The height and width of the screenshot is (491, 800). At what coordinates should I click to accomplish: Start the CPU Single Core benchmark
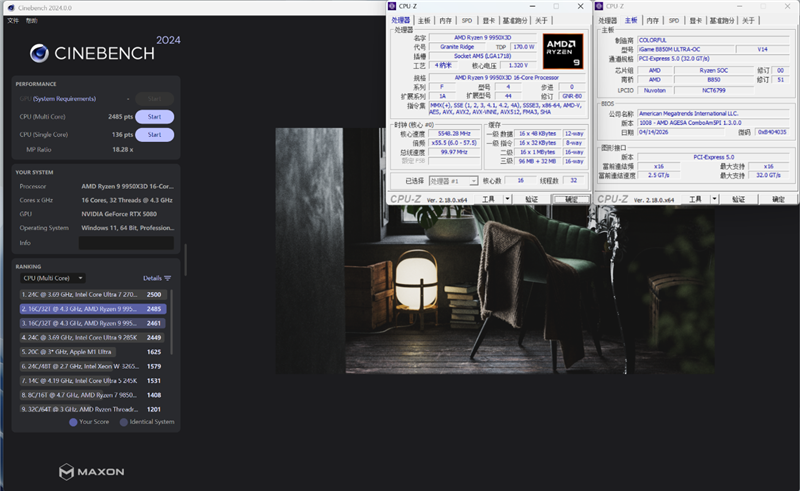pos(155,135)
